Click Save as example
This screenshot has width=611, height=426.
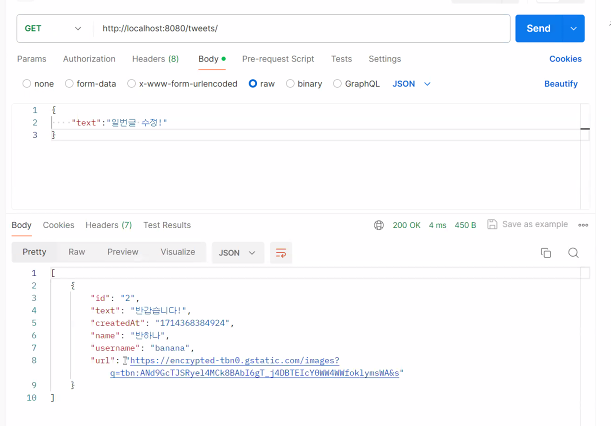(x=535, y=224)
